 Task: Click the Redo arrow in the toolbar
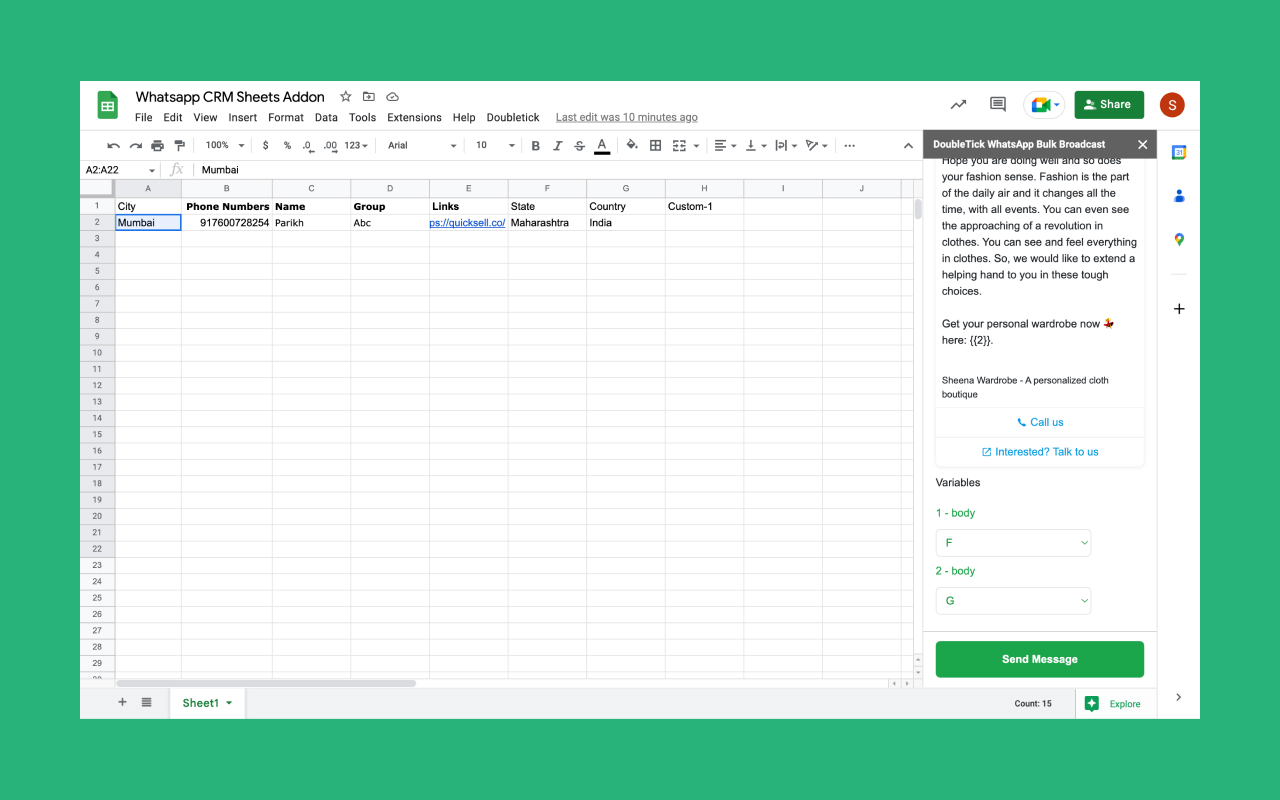pos(135,146)
